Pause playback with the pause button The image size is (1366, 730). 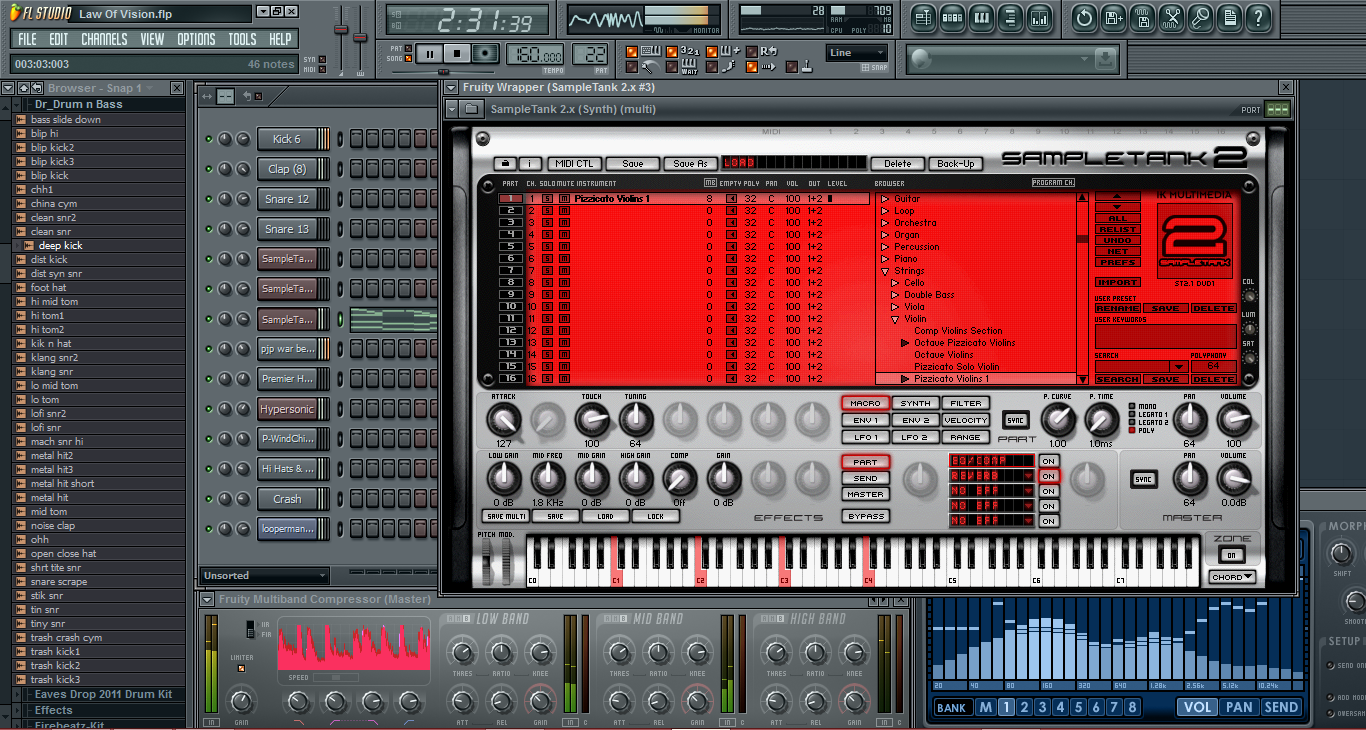coord(429,54)
